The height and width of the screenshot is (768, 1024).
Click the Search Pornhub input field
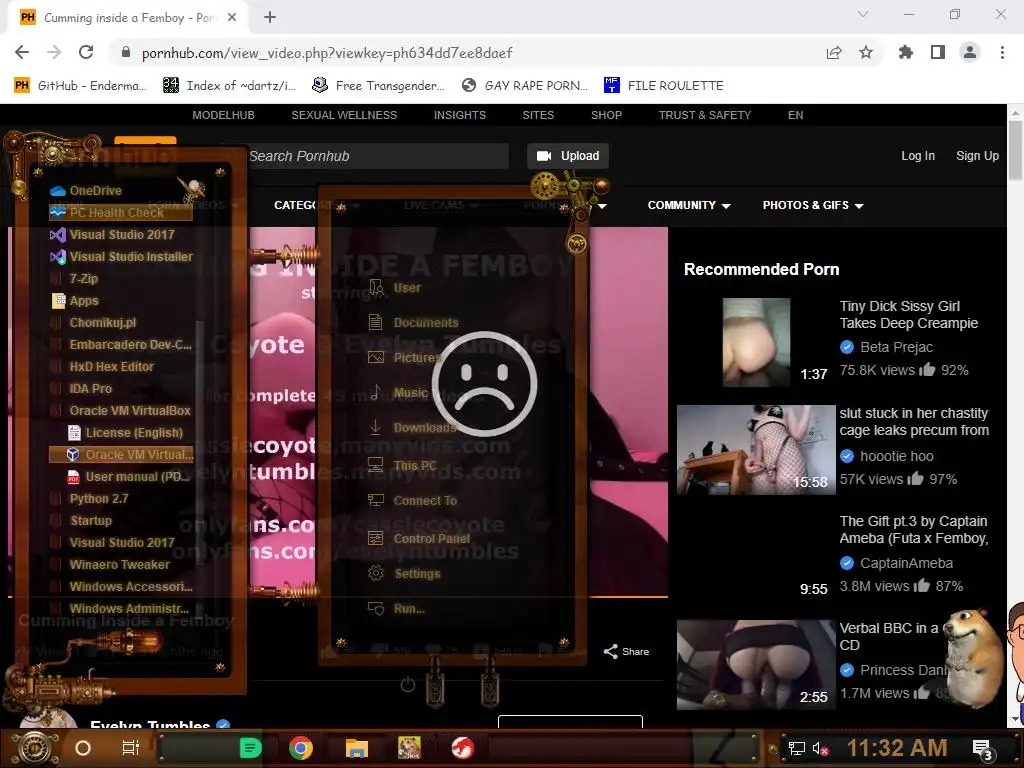[377, 156]
